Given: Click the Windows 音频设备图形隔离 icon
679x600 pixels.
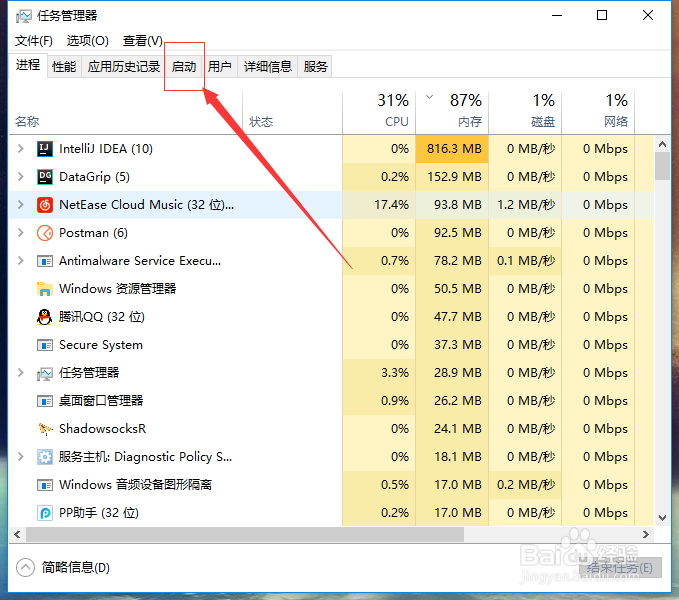Looking at the screenshot, I should (x=45, y=485).
